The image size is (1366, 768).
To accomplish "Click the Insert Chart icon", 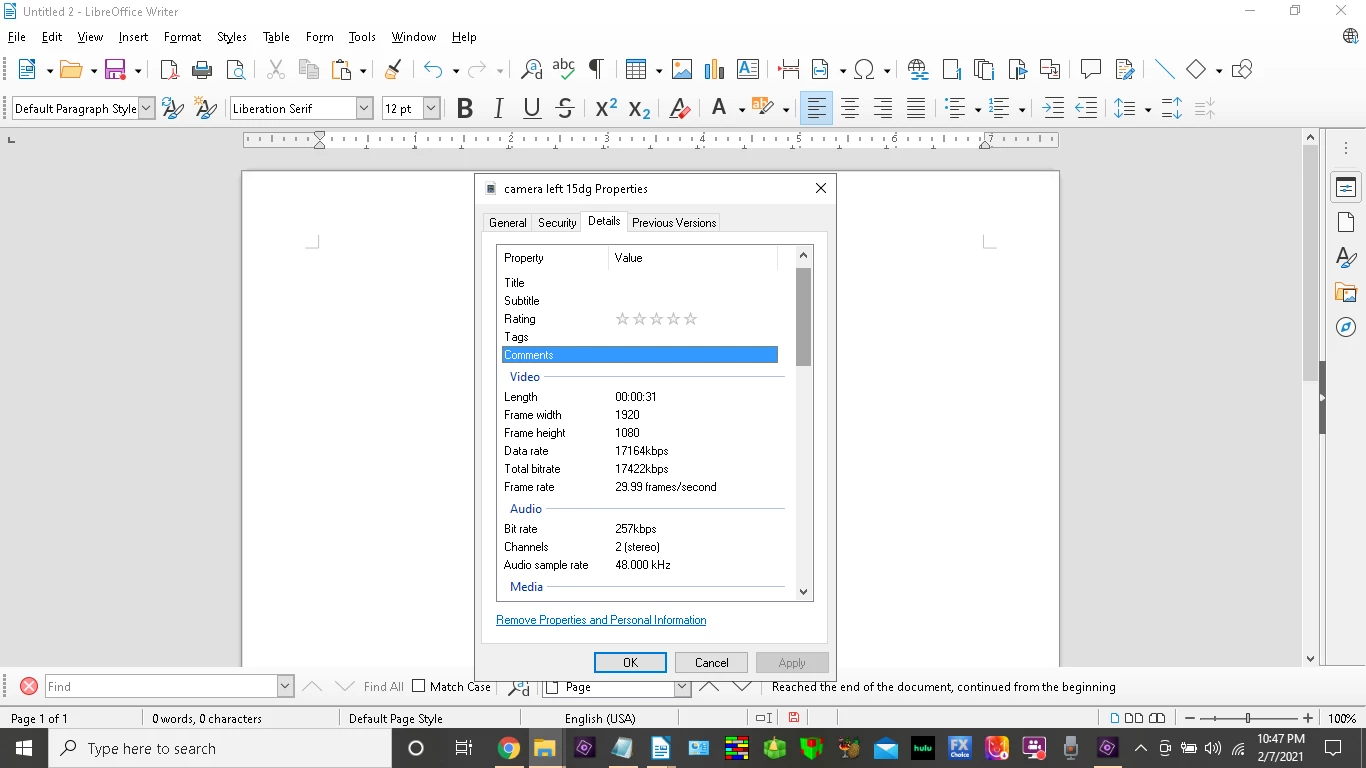I will tap(714, 69).
